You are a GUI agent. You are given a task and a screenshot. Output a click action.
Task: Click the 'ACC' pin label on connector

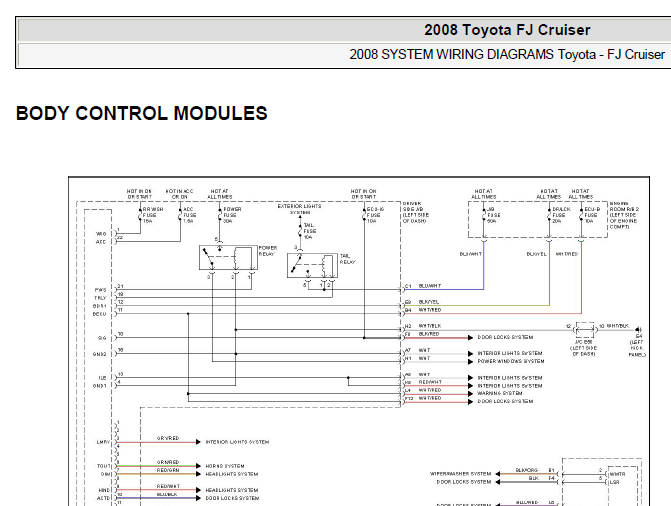101,242
